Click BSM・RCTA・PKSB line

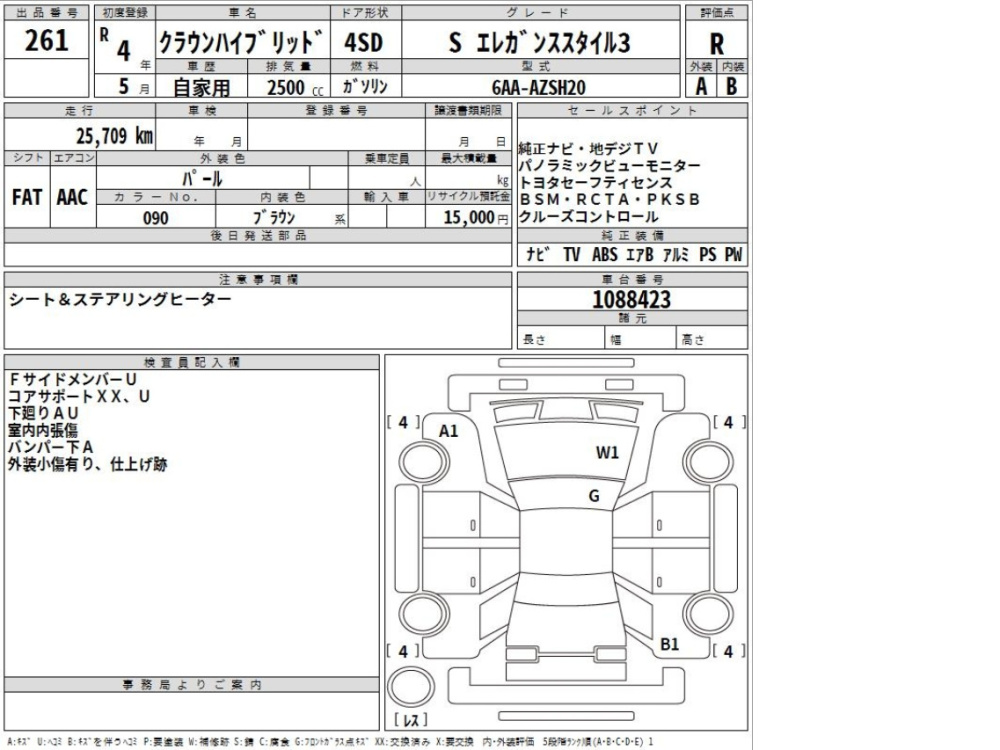pyautogui.click(x=609, y=200)
